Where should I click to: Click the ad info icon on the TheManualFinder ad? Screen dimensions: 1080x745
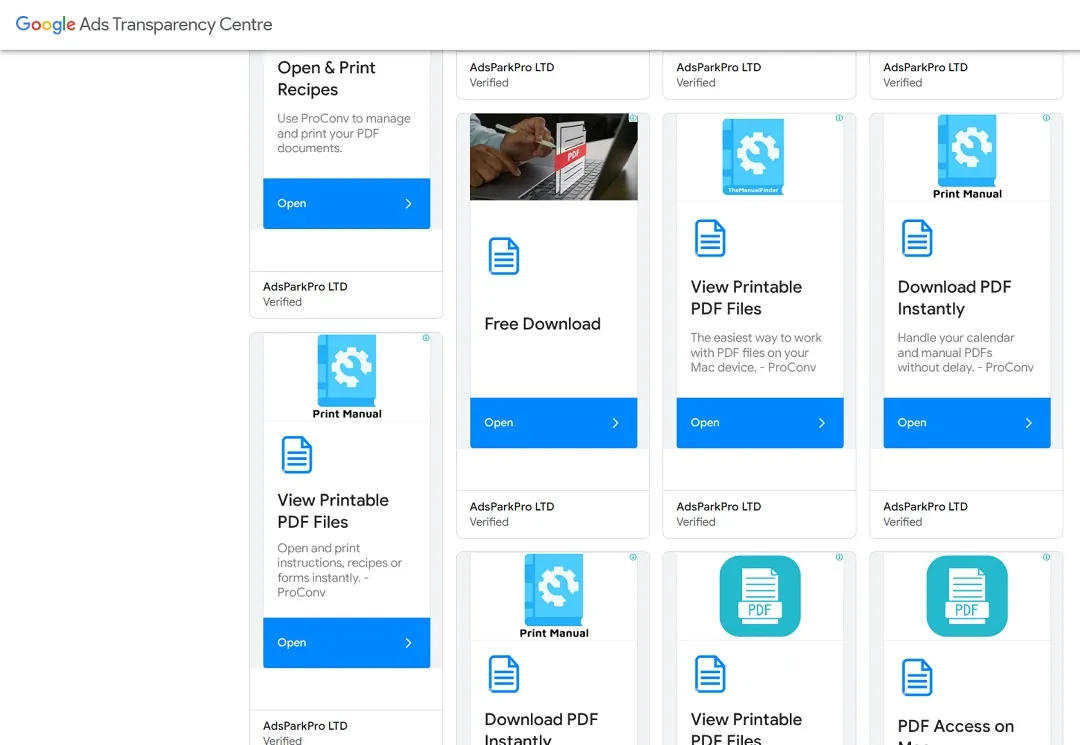click(x=839, y=118)
